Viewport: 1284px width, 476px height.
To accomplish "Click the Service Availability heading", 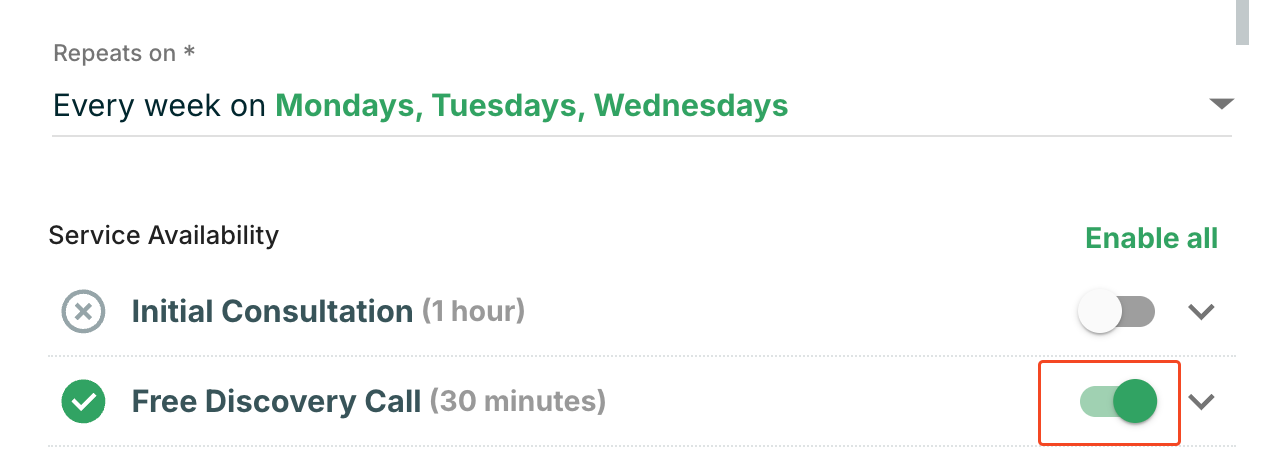I will 163,235.
